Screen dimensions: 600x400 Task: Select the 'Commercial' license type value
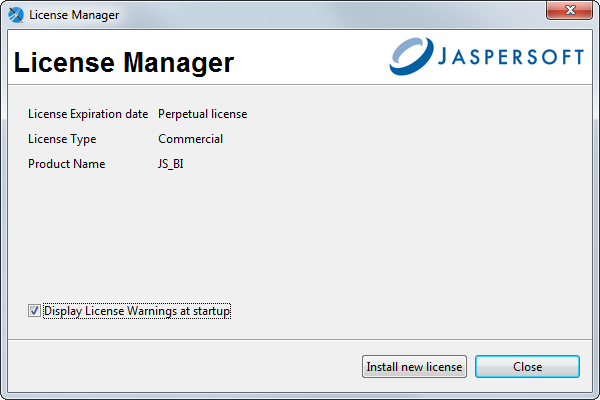pos(190,139)
